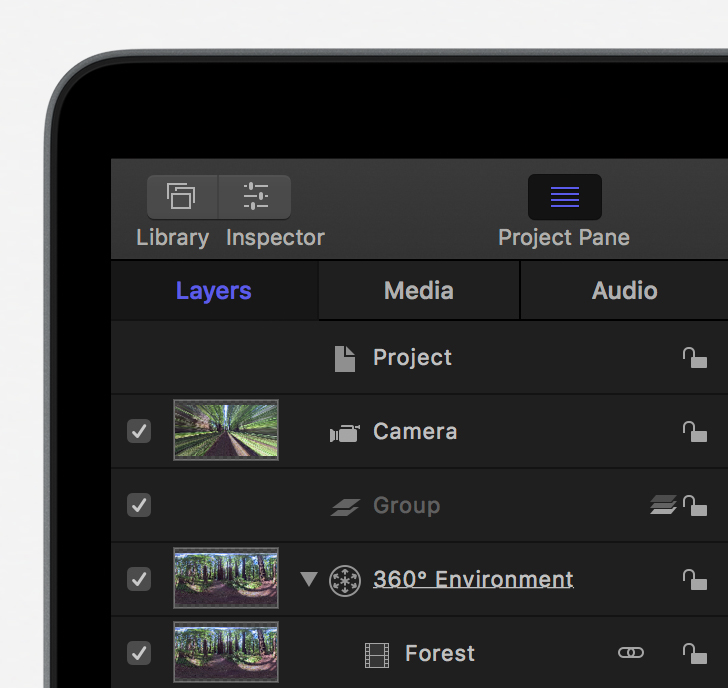The image size is (728, 688).
Task: Uncheck the Forest layer checkbox
Action: click(x=139, y=653)
